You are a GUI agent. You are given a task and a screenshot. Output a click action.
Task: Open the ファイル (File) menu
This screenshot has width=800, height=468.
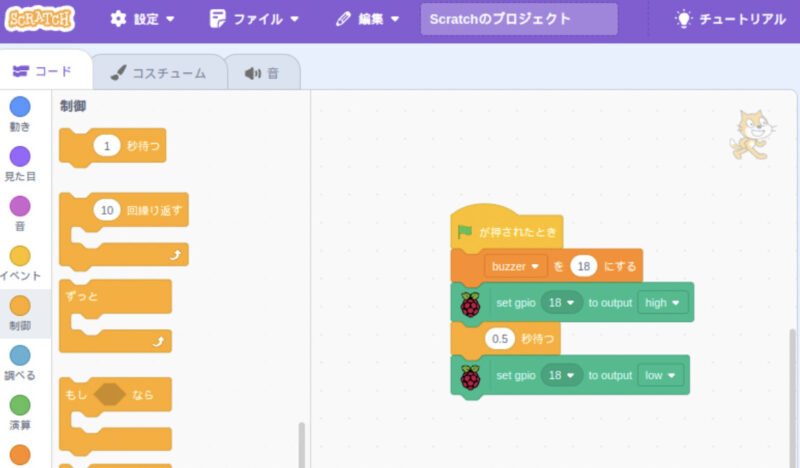tap(254, 19)
